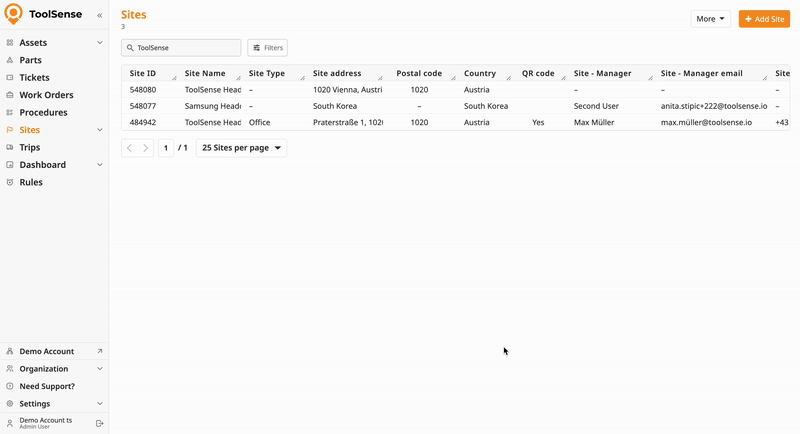Viewport: 800px width, 434px height.
Task: Click the Parts sidebar icon
Action: (10, 60)
